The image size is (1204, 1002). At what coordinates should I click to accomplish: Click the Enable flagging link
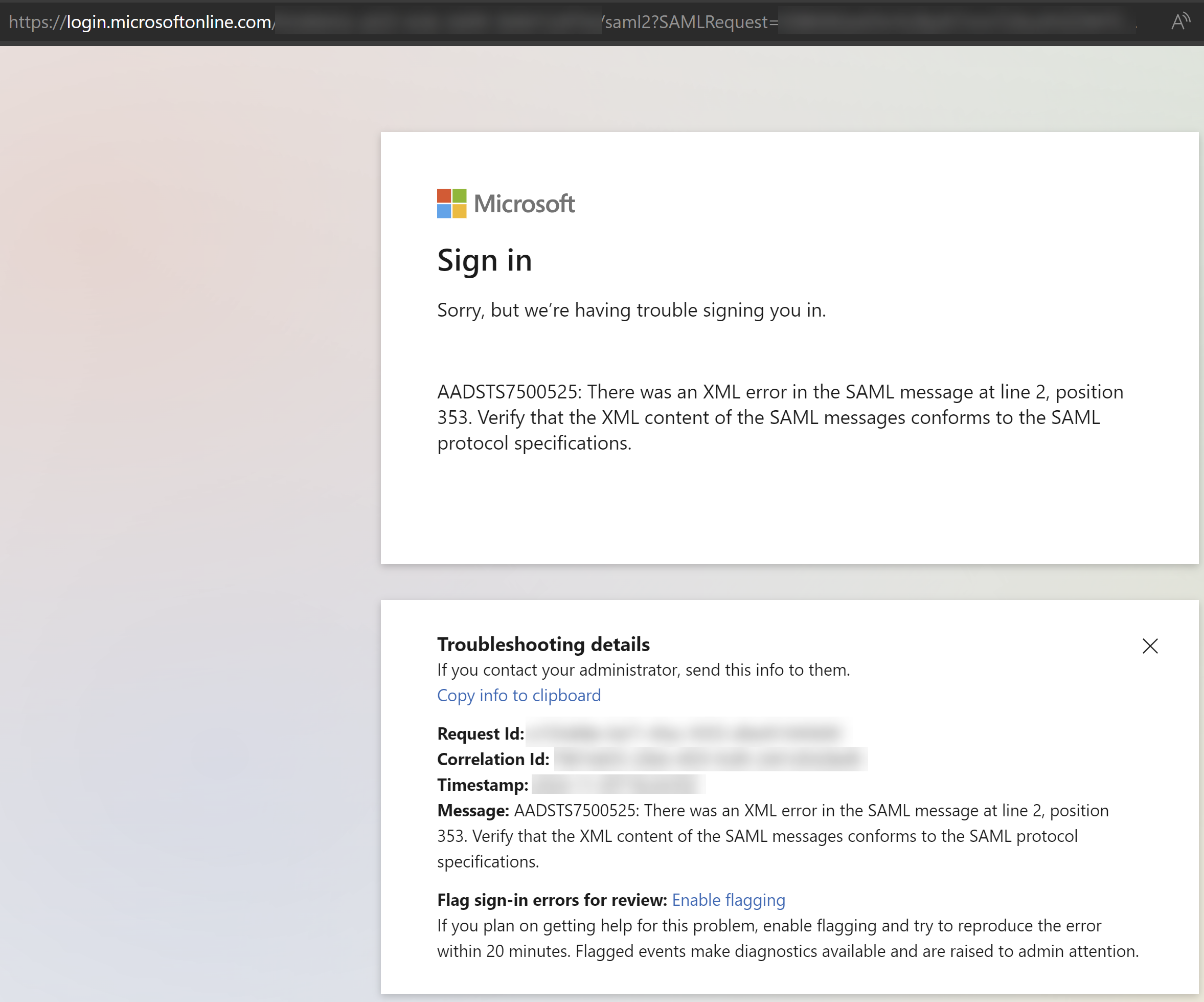pos(728,900)
